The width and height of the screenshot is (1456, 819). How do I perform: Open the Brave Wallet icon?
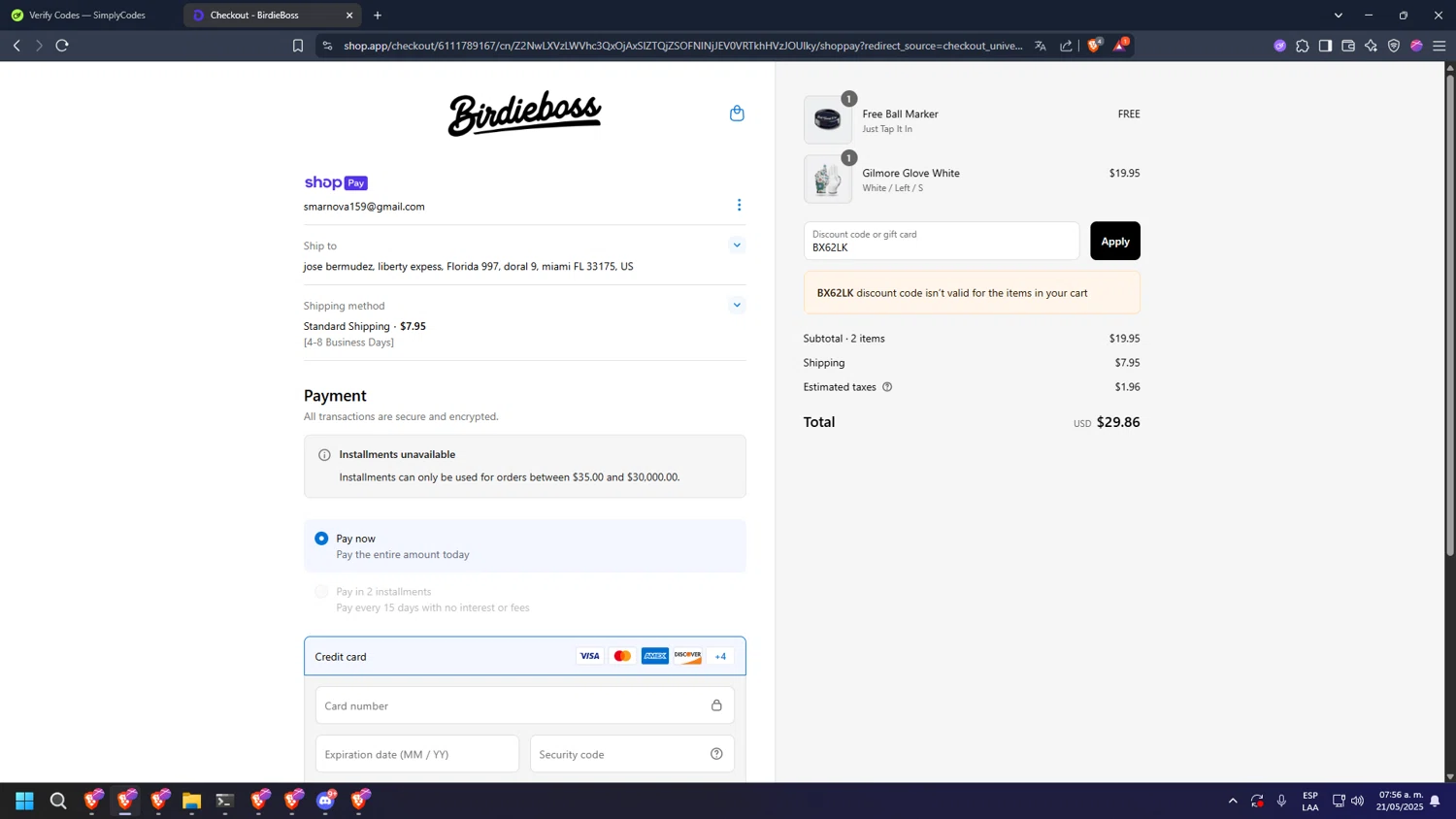(1348, 46)
